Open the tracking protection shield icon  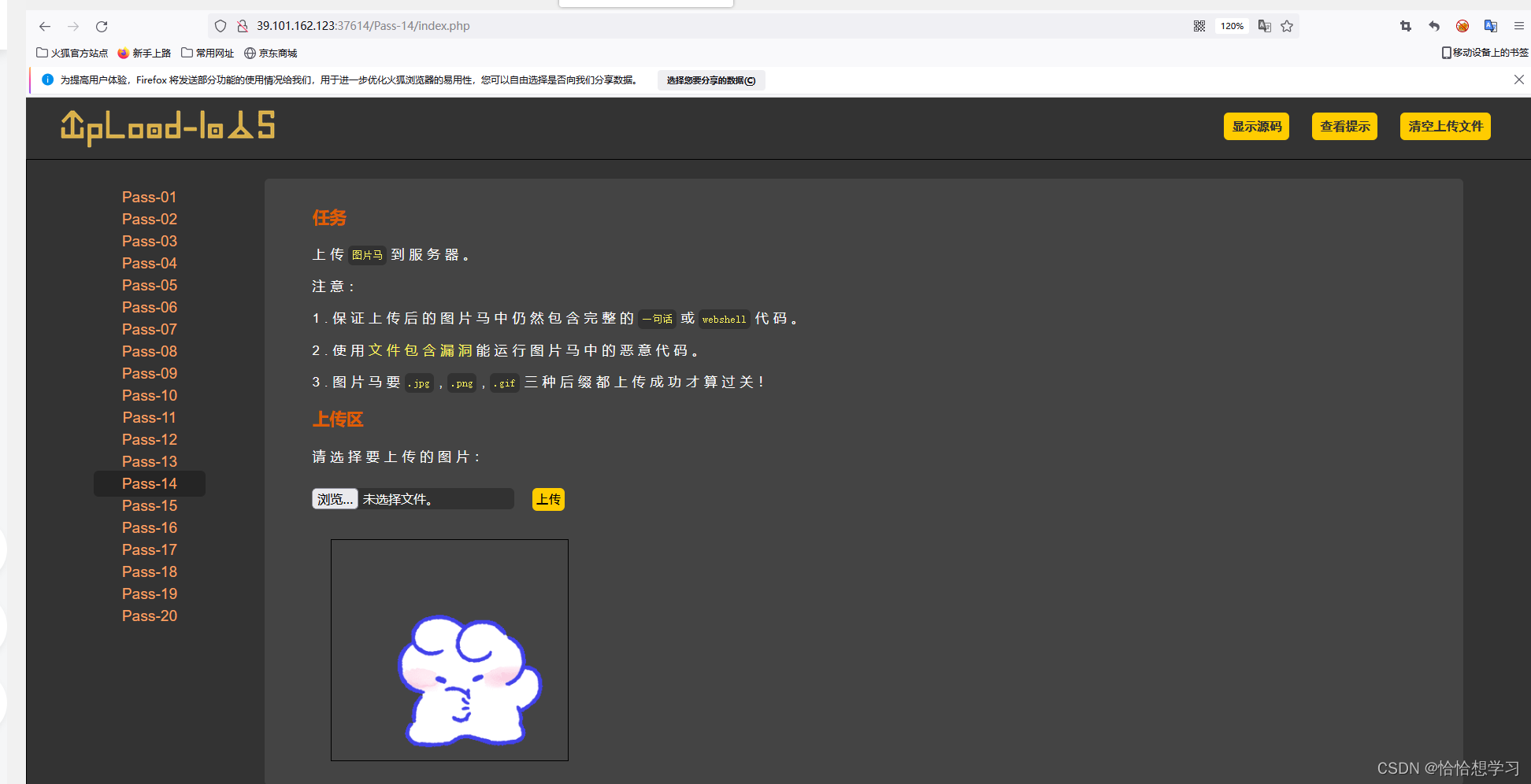point(221,26)
